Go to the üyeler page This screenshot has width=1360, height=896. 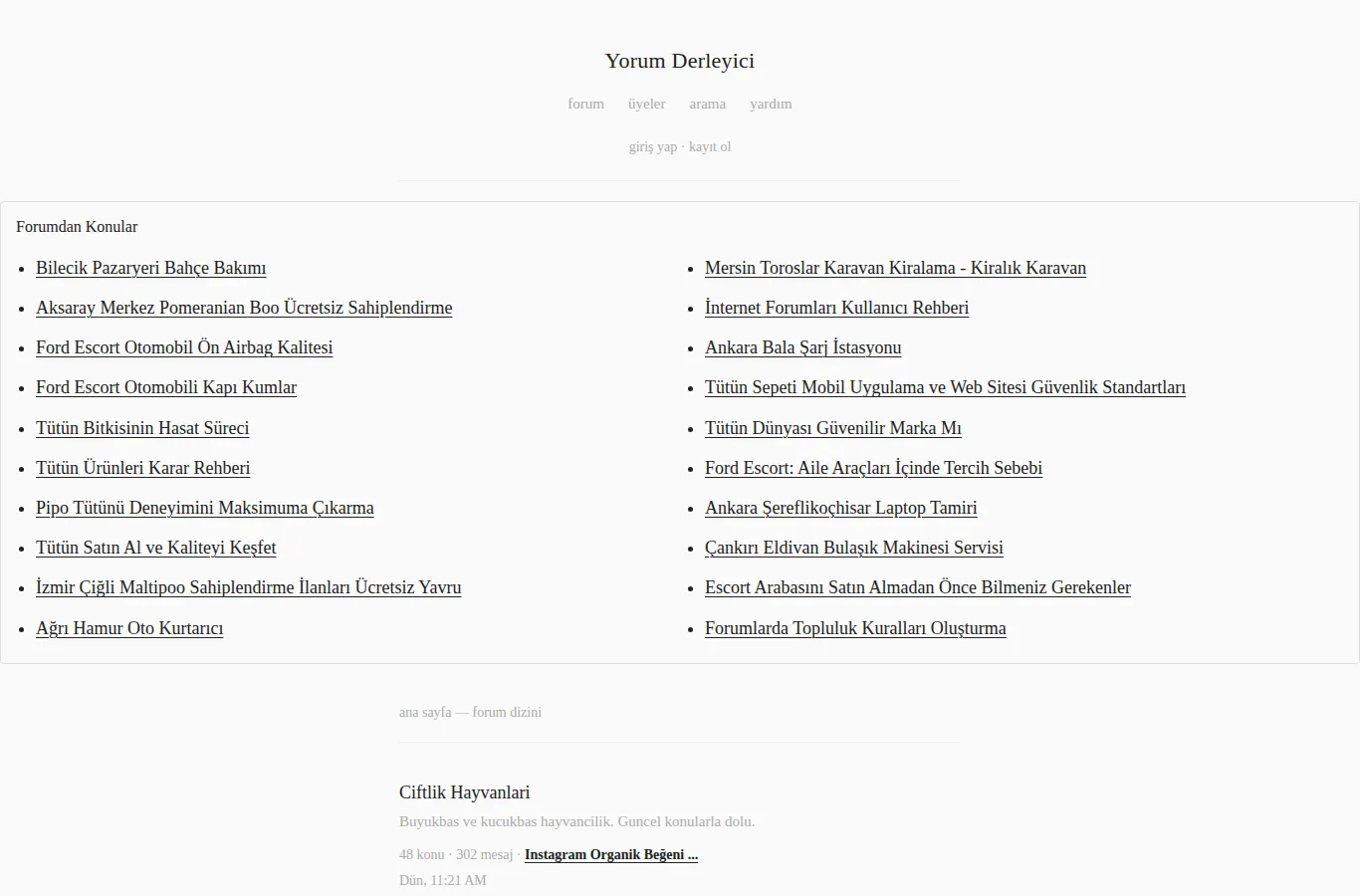click(x=646, y=104)
